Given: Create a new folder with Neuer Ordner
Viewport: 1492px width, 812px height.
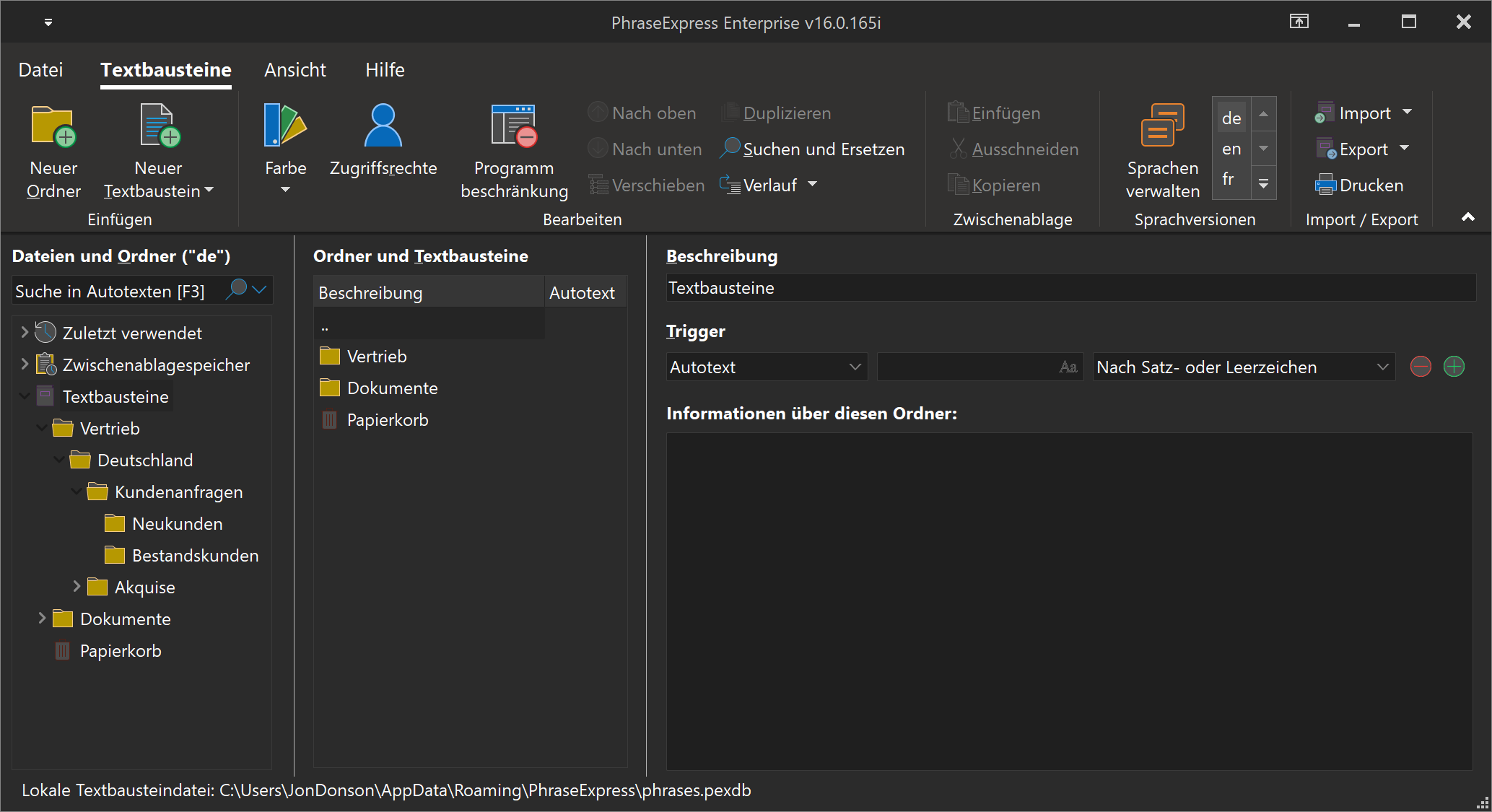Looking at the screenshot, I should click(53, 152).
